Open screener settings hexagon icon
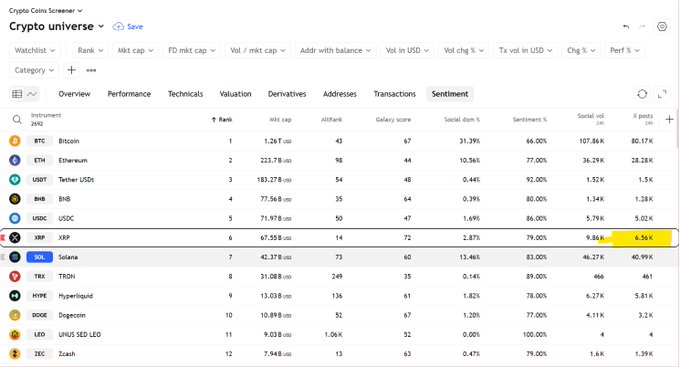Screen dimensions: 680x367 point(662,26)
